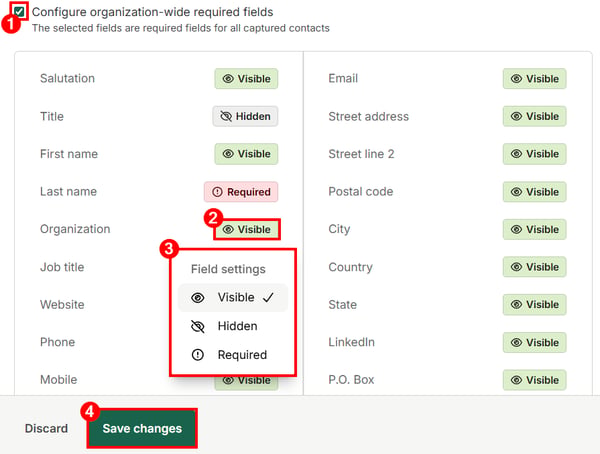Click the eye icon on Salutation's Visible badge
Viewport: 600px width, 454px height.
click(x=228, y=78)
